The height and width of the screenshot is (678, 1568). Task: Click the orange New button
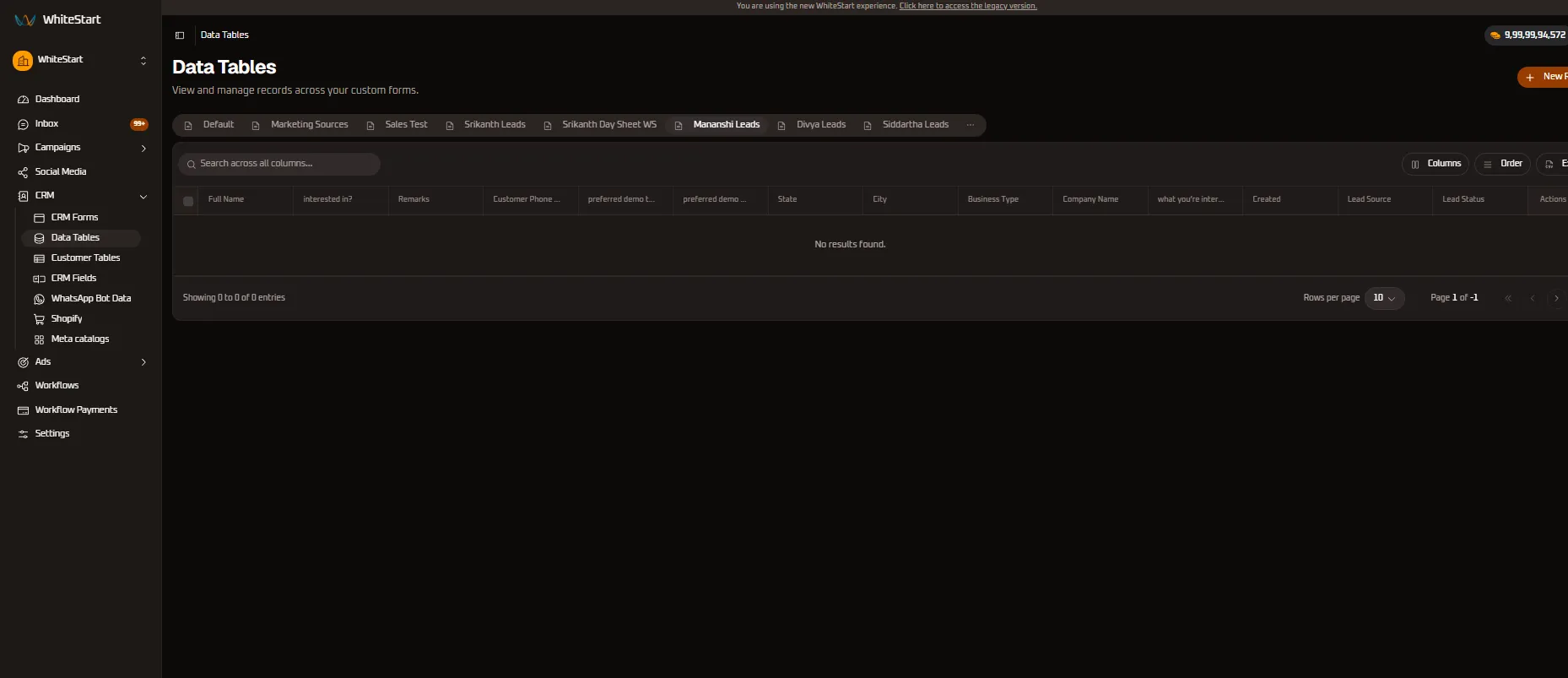point(1544,77)
